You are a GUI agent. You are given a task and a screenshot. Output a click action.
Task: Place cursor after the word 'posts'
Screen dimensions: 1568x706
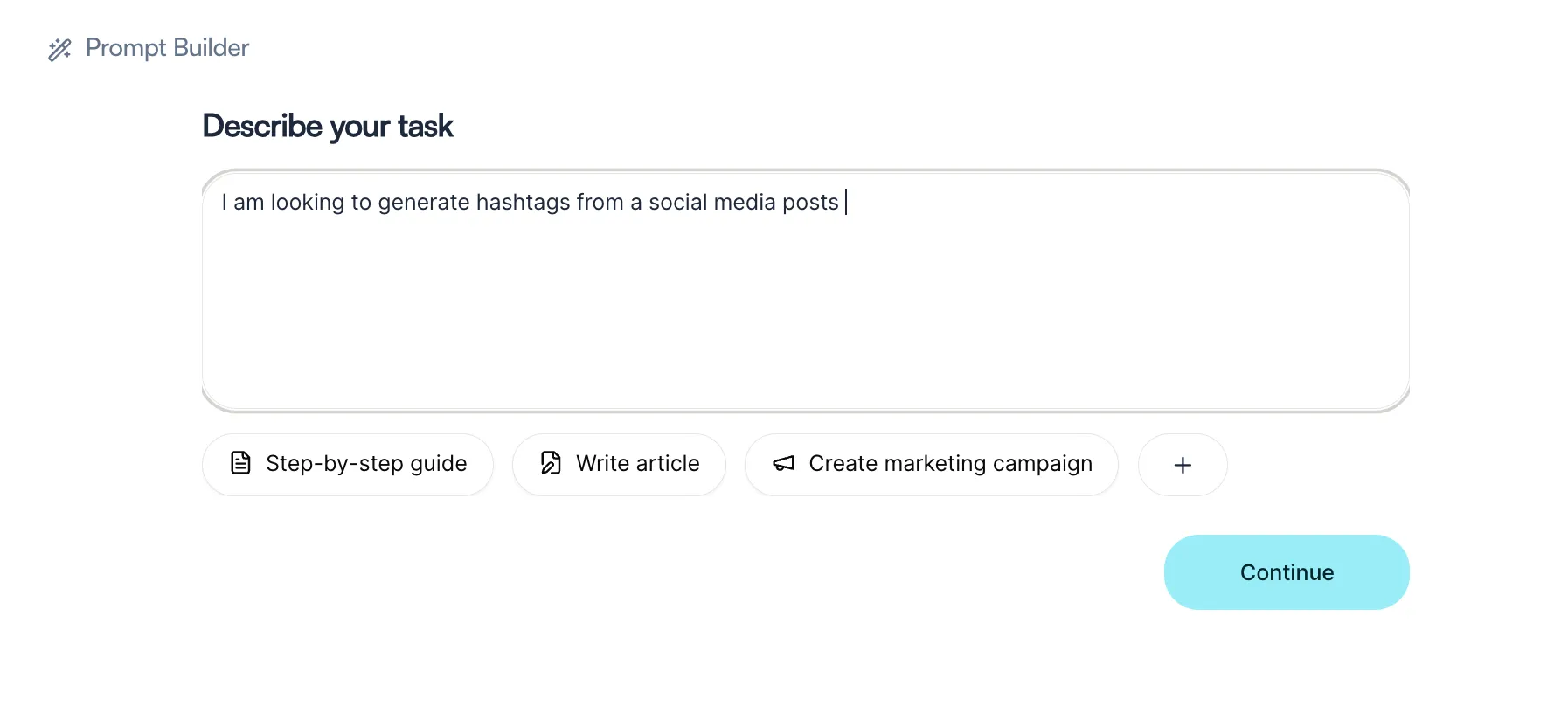[x=841, y=203]
